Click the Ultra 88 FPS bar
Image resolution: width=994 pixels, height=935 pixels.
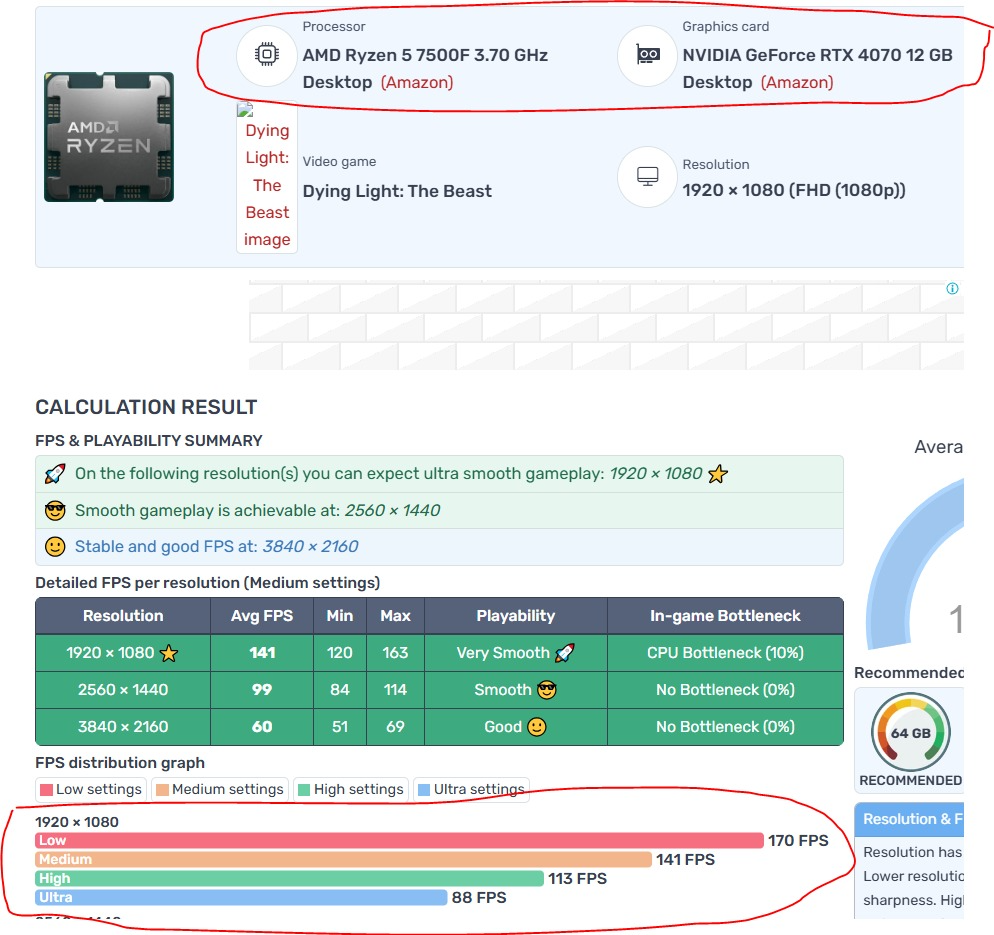pyautogui.click(x=242, y=898)
